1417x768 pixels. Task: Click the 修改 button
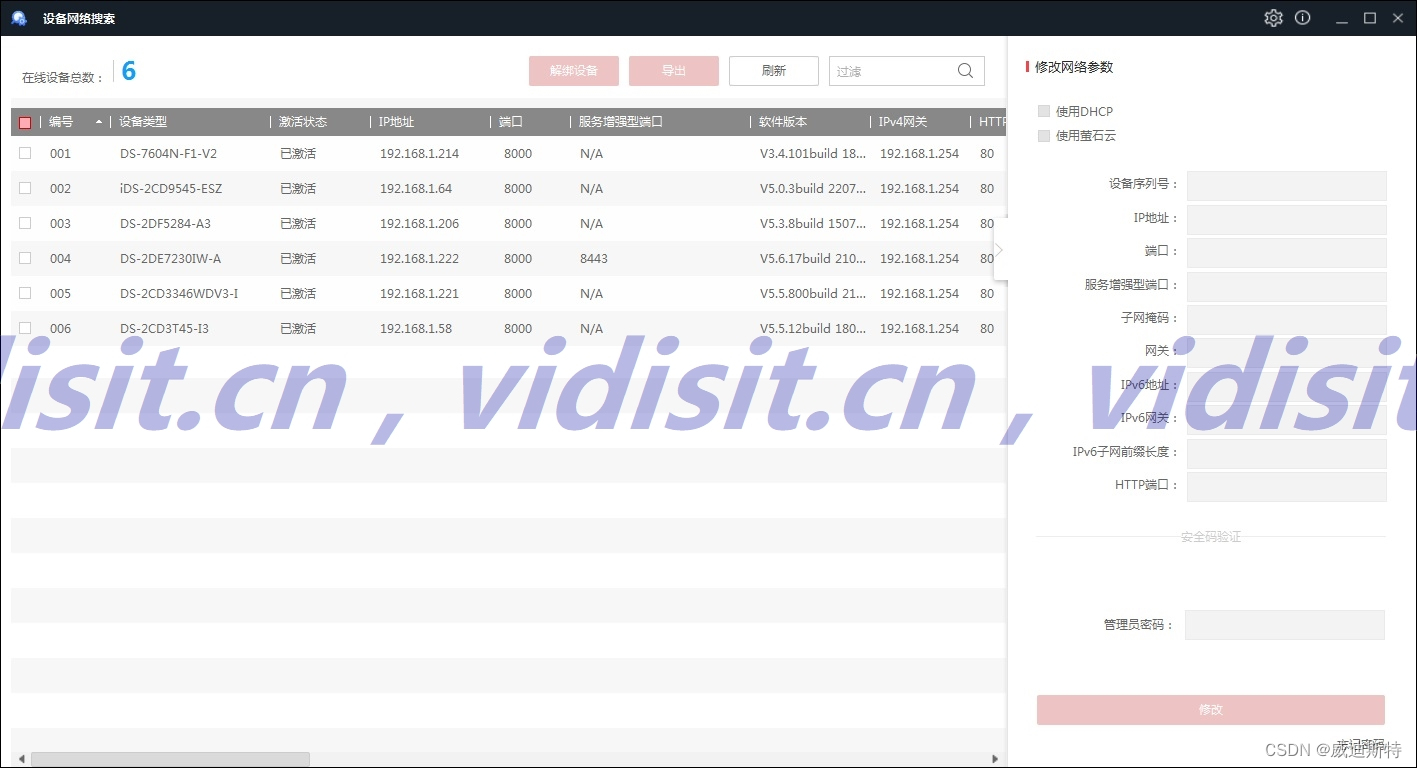[x=1211, y=710]
